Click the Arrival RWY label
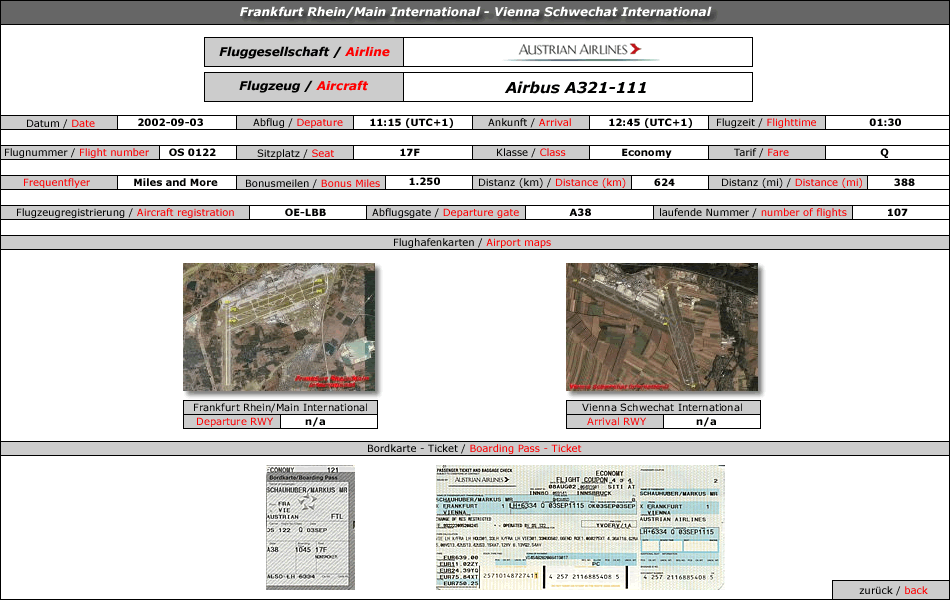Image resolution: width=950 pixels, height=600 pixels. pyautogui.click(x=616, y=421)
